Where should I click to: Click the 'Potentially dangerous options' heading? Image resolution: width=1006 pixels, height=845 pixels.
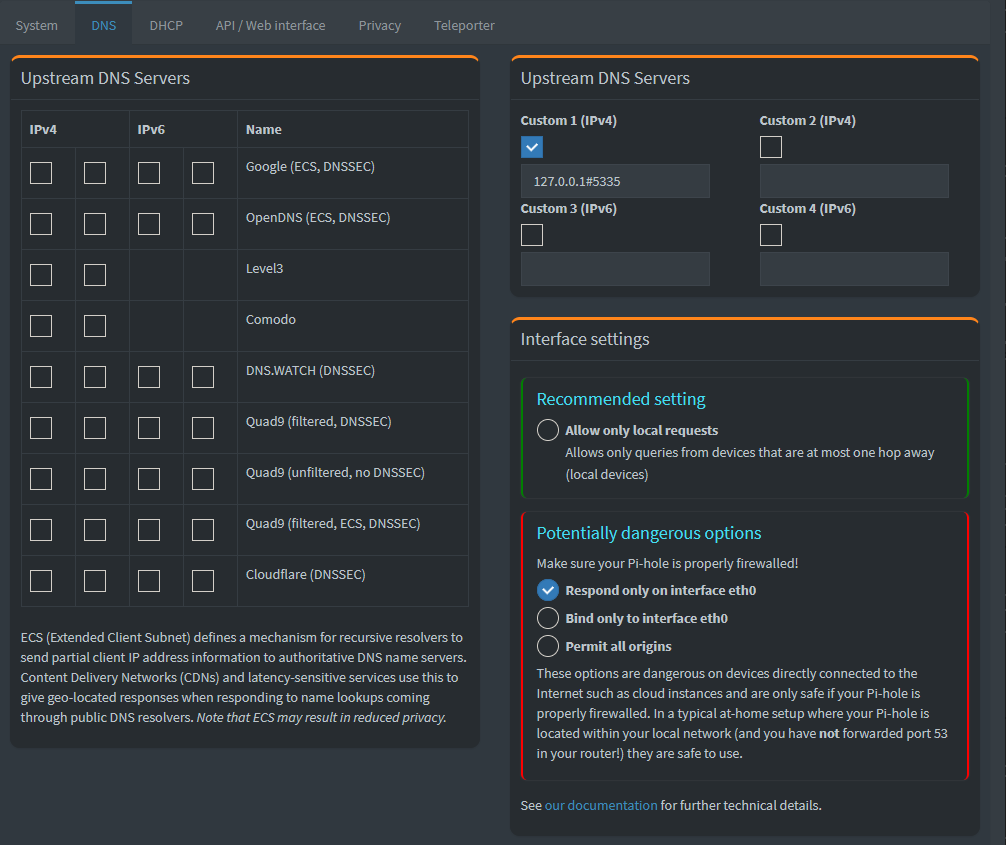coord(649,533)
